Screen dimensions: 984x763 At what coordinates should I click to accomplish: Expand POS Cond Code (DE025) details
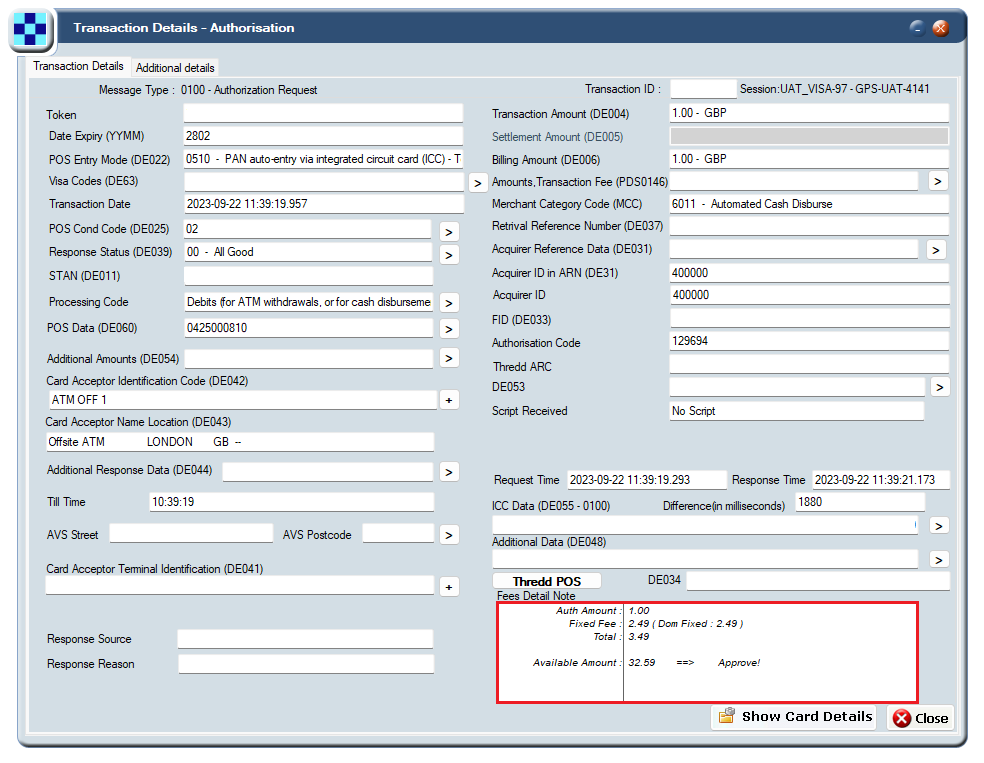(x=449, y=232)
